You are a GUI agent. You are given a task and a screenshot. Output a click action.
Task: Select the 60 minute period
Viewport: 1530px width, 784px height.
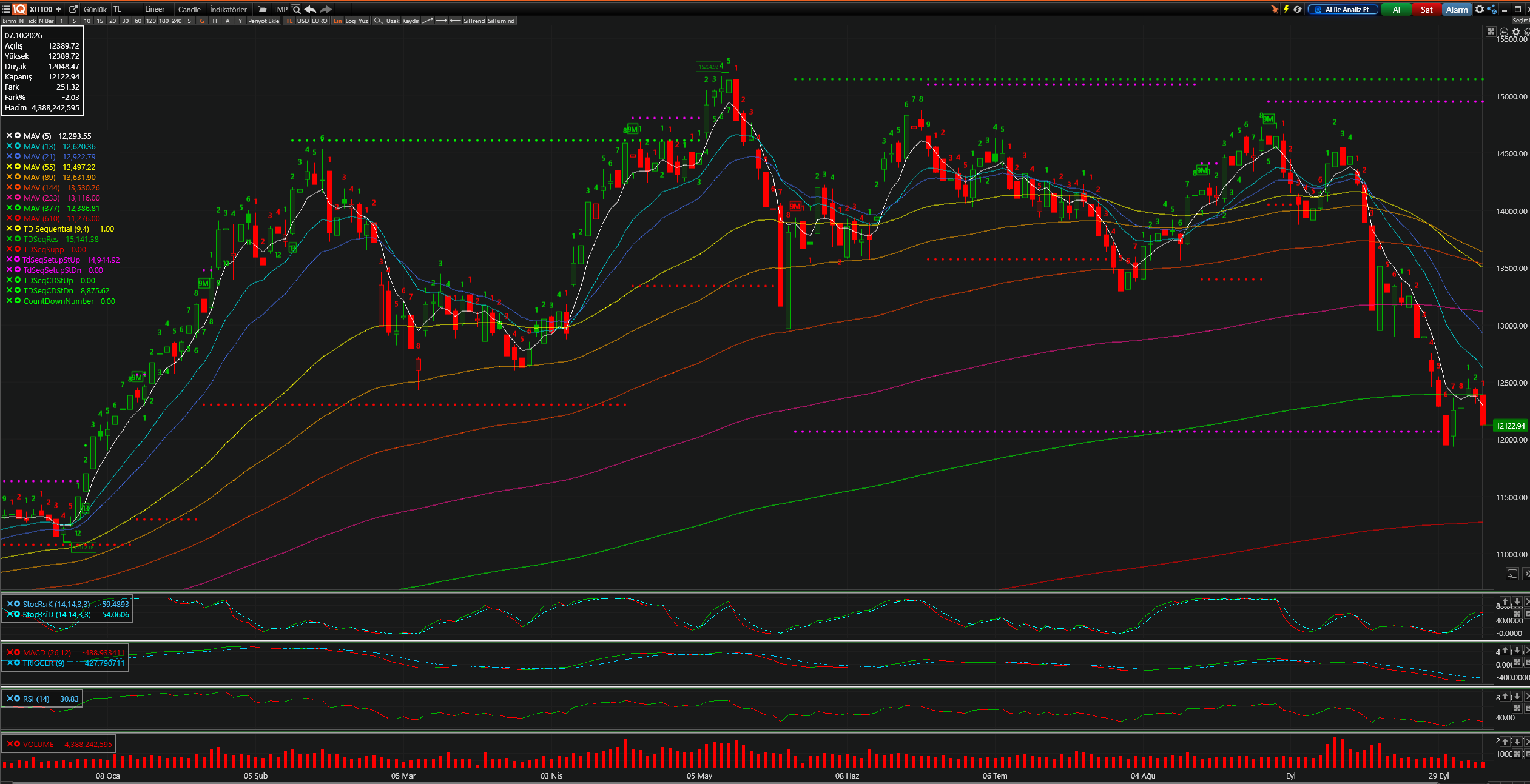[x=138, y=21]
